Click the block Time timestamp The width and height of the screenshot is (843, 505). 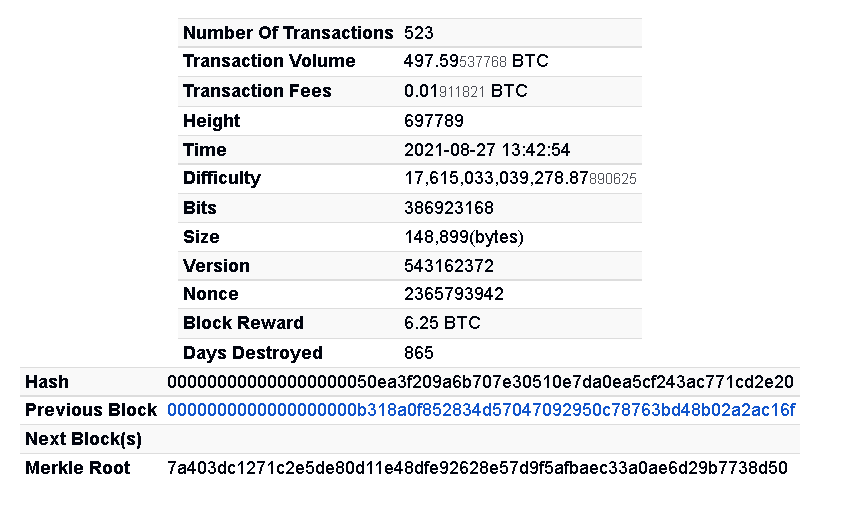(x=487, y=150)
